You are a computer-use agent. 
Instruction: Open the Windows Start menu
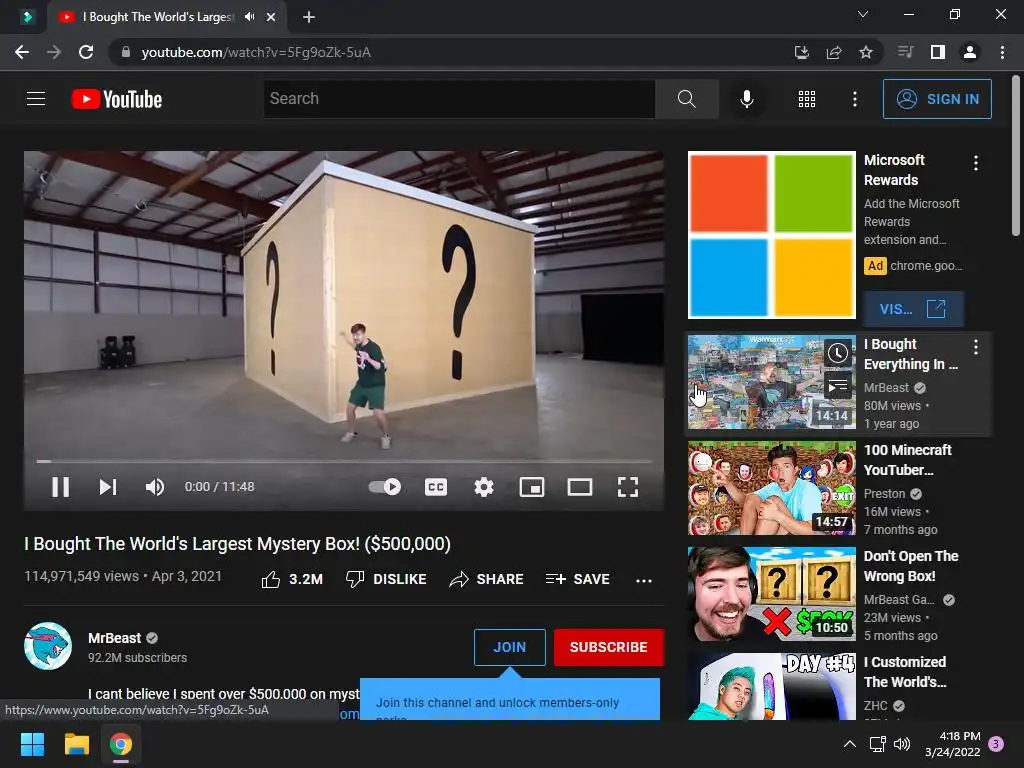tap(32, 744)
